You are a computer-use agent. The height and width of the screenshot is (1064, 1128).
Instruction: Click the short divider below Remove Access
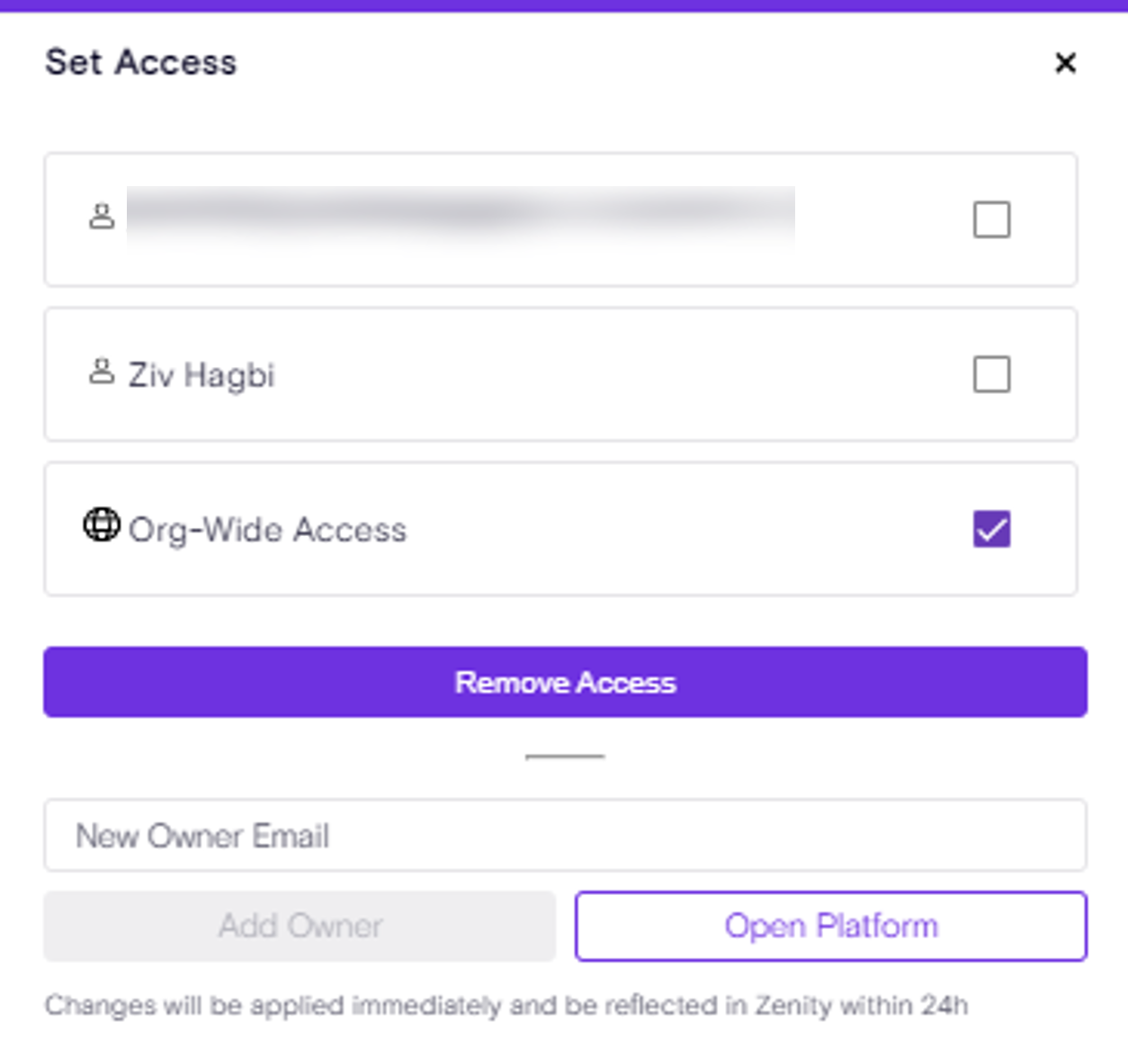pos(565,756)
